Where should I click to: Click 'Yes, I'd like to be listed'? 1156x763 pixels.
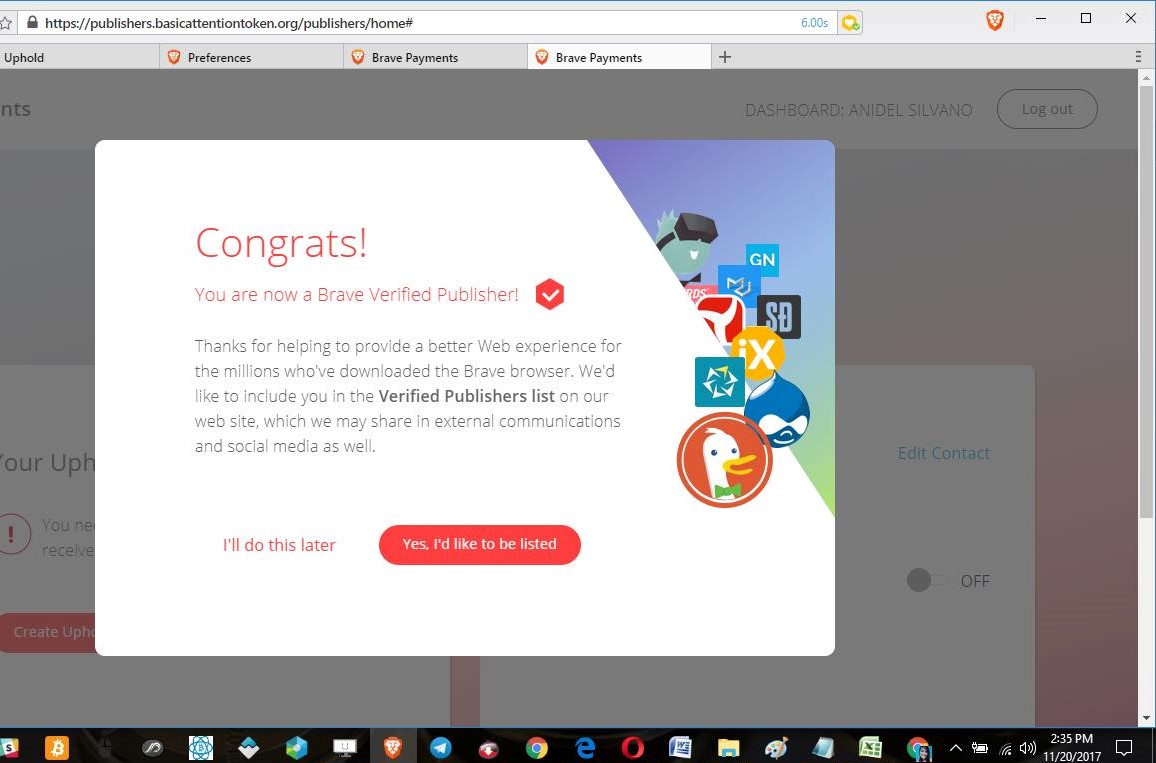(x=480, y=544)
